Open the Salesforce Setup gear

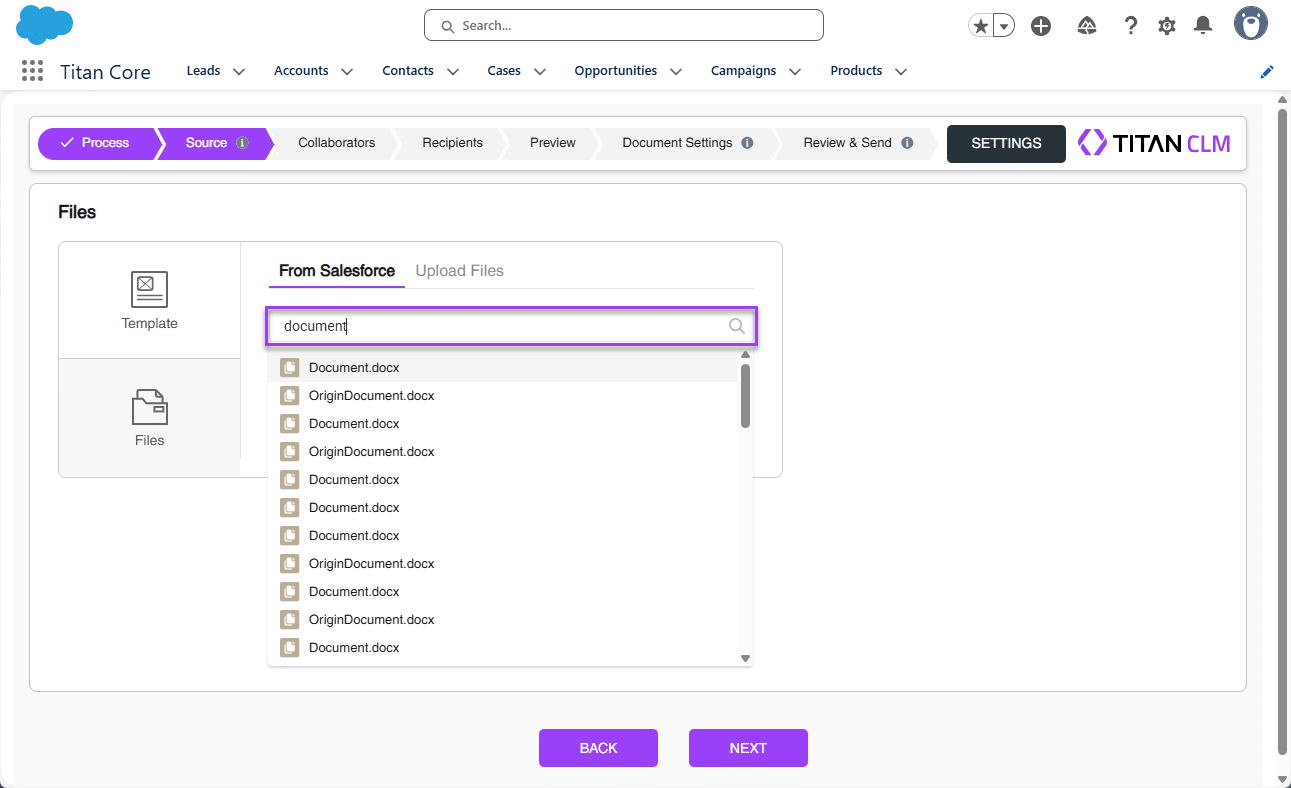[x=1166, y=25]
